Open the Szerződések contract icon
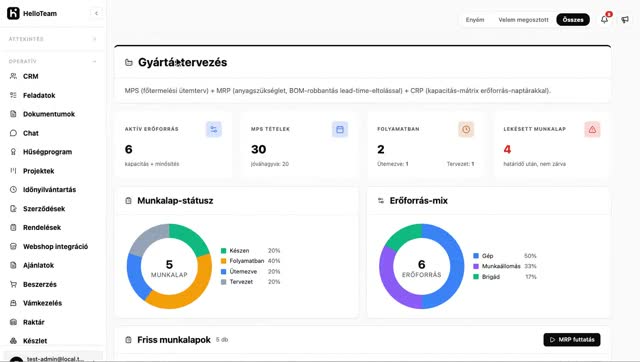Image resolution: width=640 pixels, height=362 pixels. point(13,209)
